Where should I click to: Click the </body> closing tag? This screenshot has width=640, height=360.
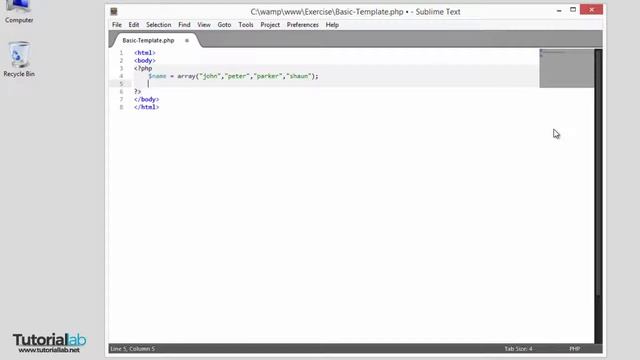(147, 99)
